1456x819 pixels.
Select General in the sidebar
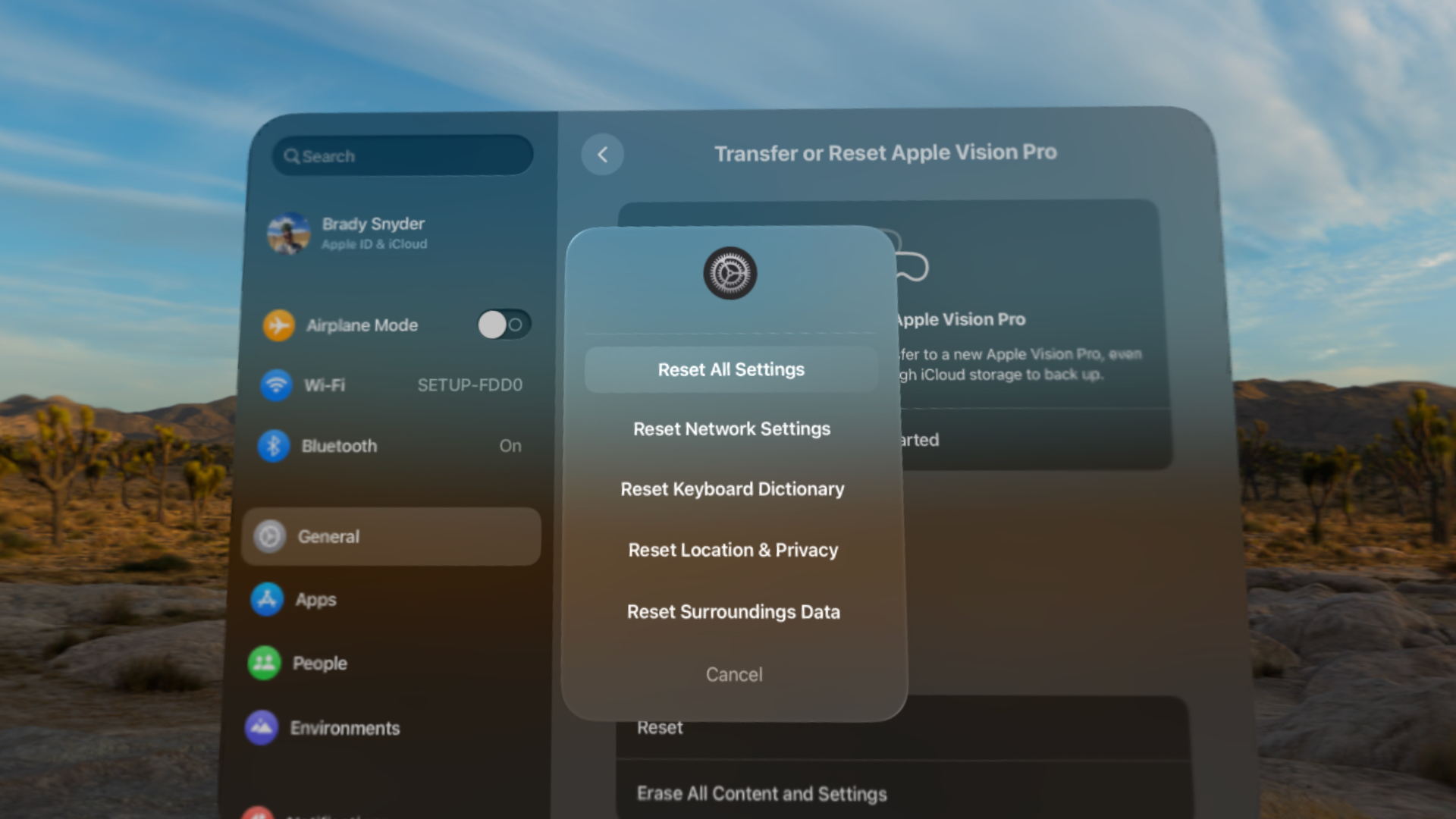click(391, 537)
